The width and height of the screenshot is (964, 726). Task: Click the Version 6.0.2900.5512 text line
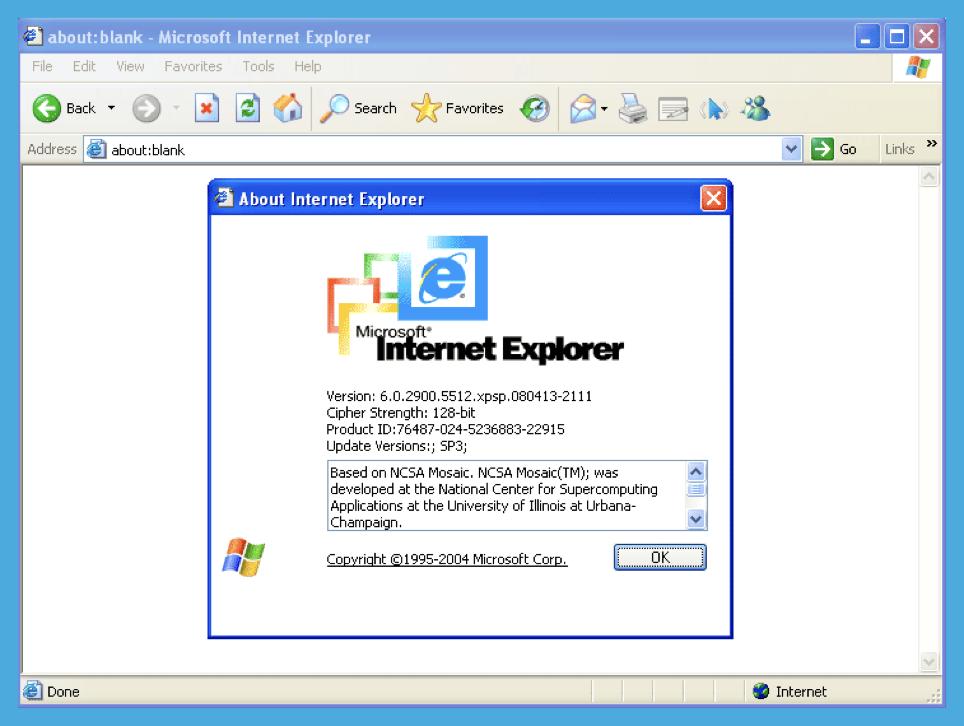(x=459, y=396)
